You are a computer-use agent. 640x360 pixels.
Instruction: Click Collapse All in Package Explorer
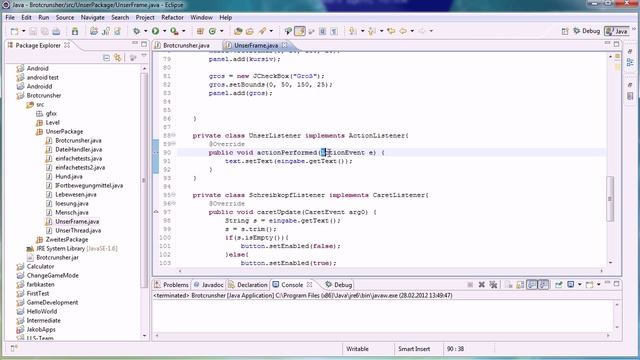click(x=107, y=58)
